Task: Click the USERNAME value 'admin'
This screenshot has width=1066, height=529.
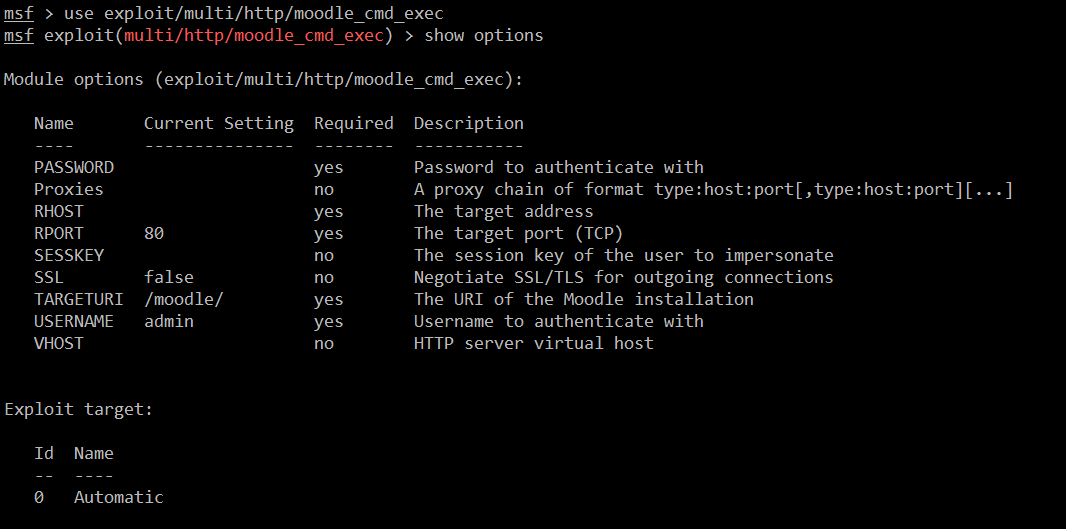Action: pyautogui.click(x=169, y=321)
